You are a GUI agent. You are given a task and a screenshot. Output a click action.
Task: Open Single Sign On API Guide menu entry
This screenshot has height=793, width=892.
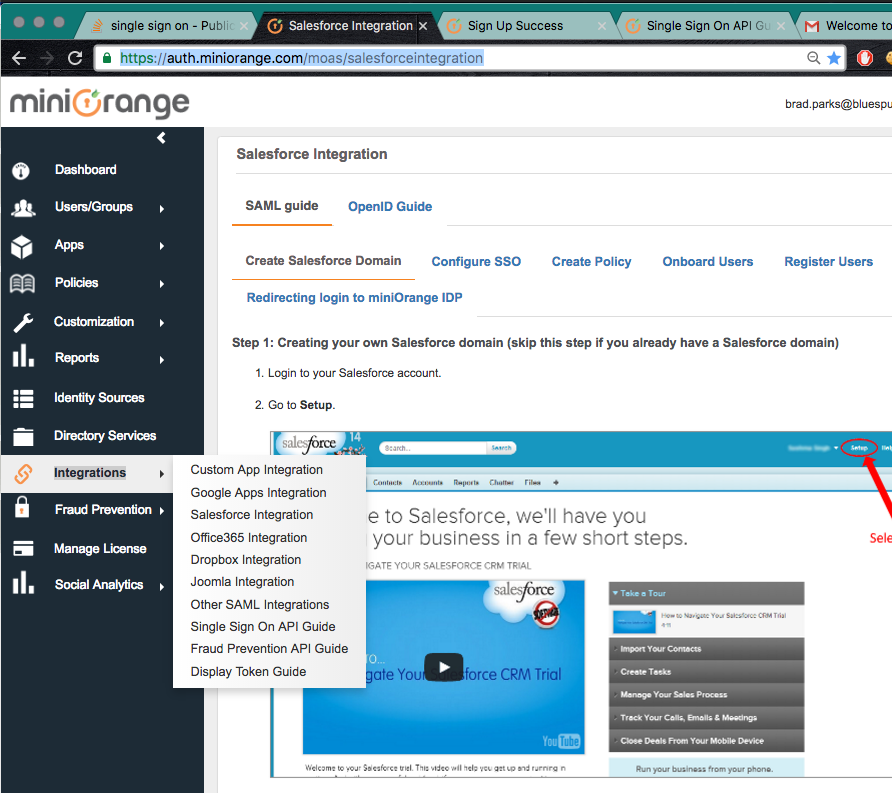[x=263, y=627]
